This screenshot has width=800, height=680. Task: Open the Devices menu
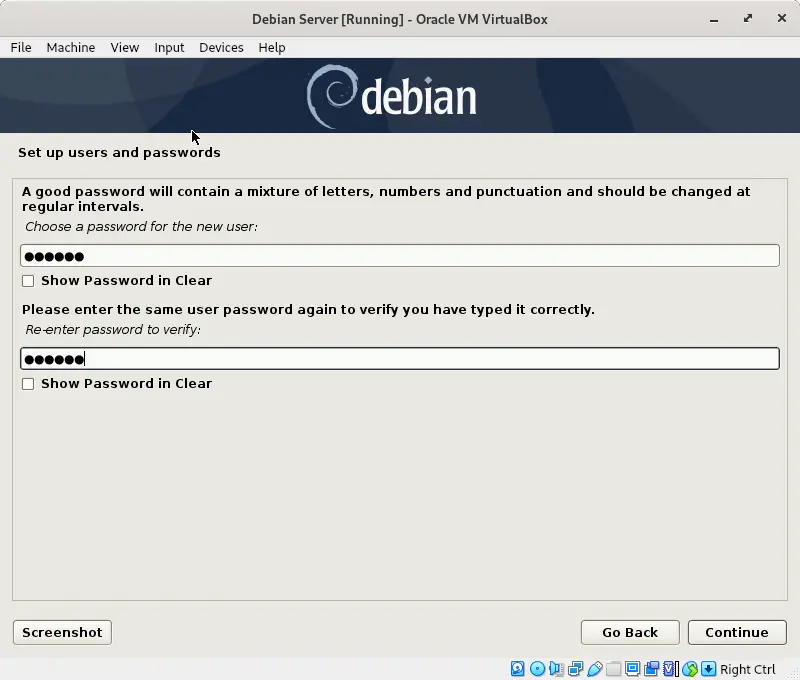click(x=221, y=47)
